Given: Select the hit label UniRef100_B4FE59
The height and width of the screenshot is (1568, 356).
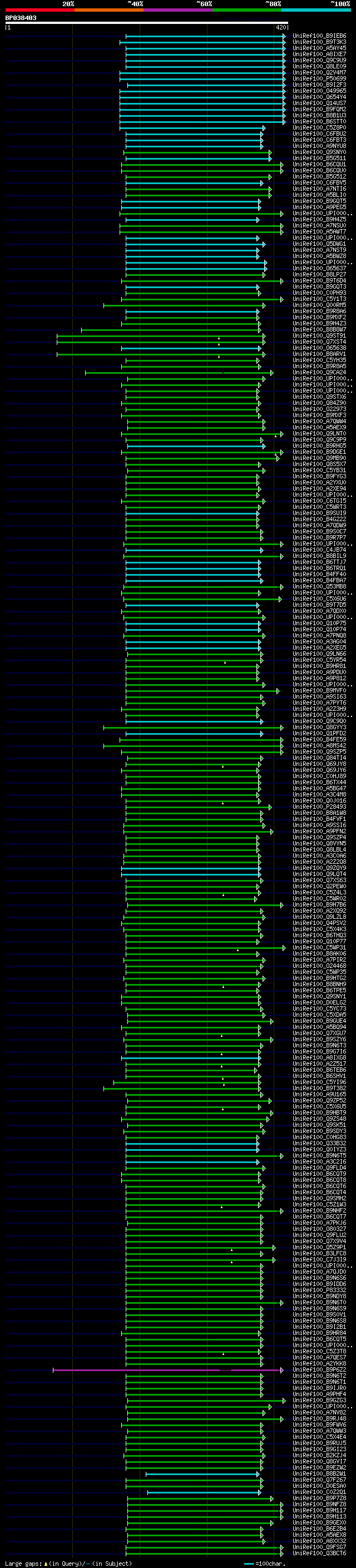Looking at the screenshot, I should (319, 740).
